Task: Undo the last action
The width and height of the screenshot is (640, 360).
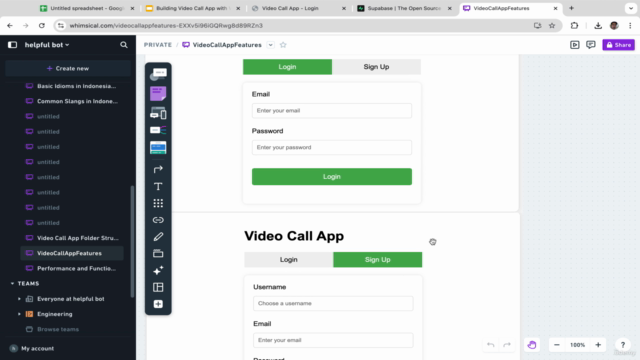Action: tap(491, 345)
